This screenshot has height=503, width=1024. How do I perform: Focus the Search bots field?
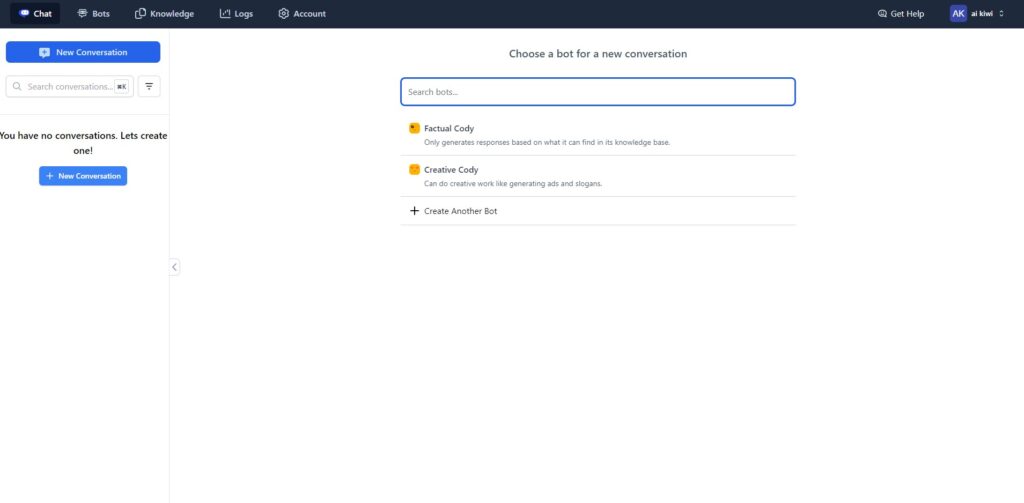598,91
